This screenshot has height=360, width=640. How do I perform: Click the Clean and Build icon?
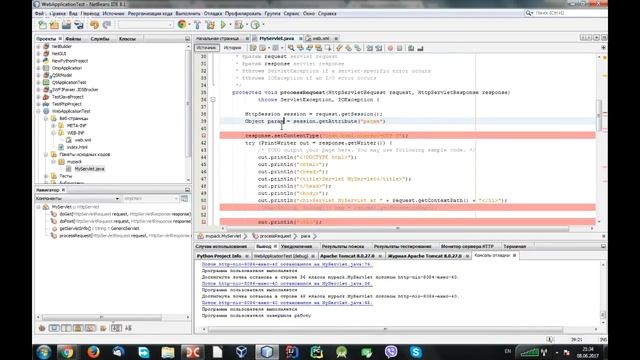point(210,25)
